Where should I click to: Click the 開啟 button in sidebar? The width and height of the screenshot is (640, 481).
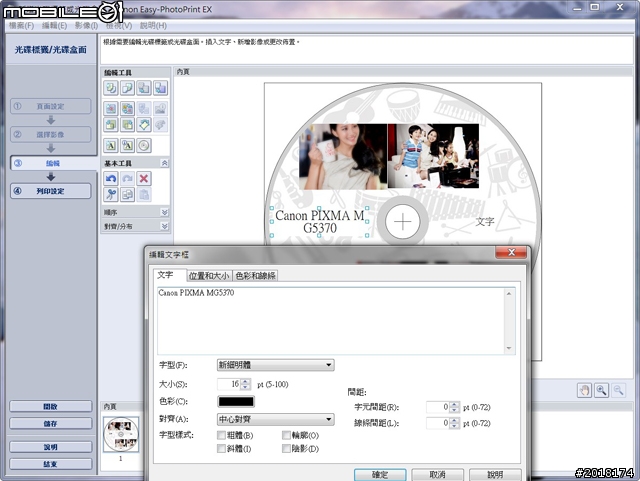coord(51,406)
